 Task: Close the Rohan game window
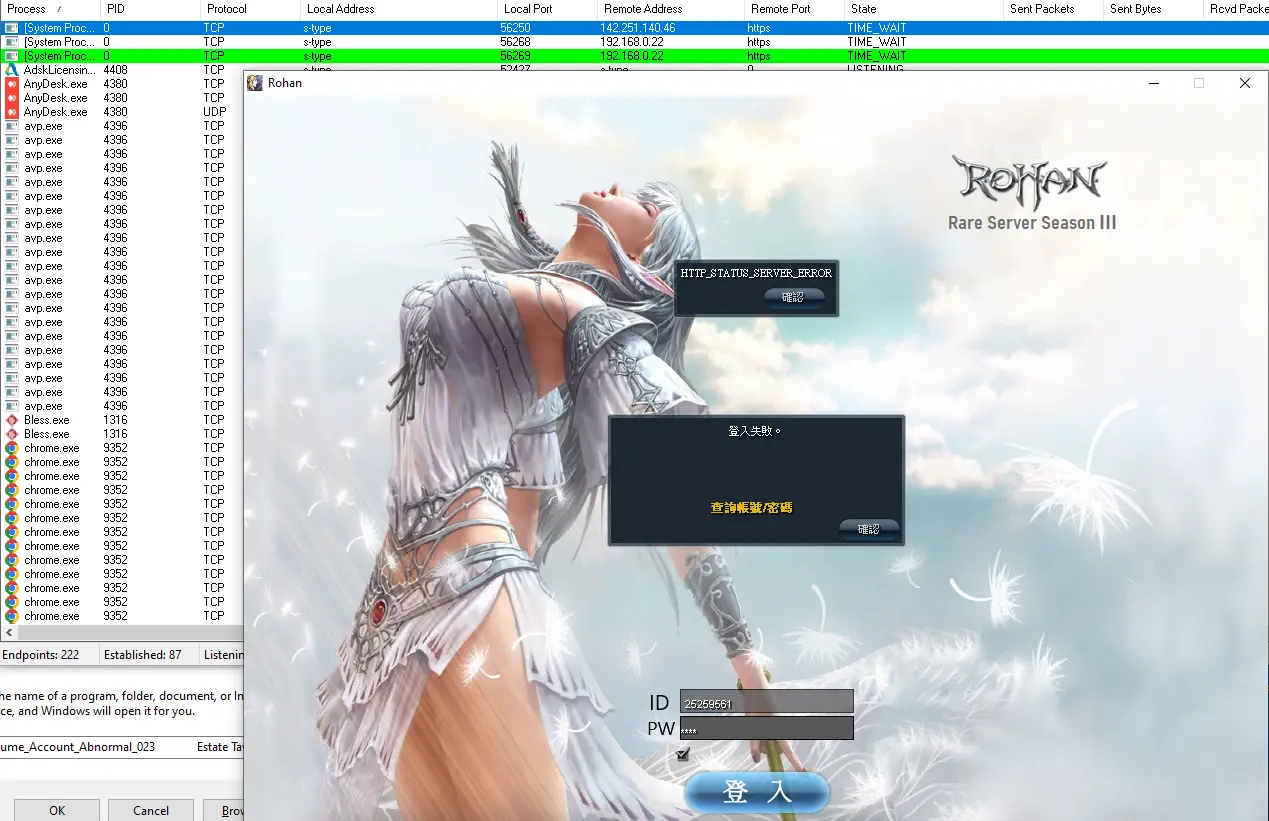tap(1244, 83)
